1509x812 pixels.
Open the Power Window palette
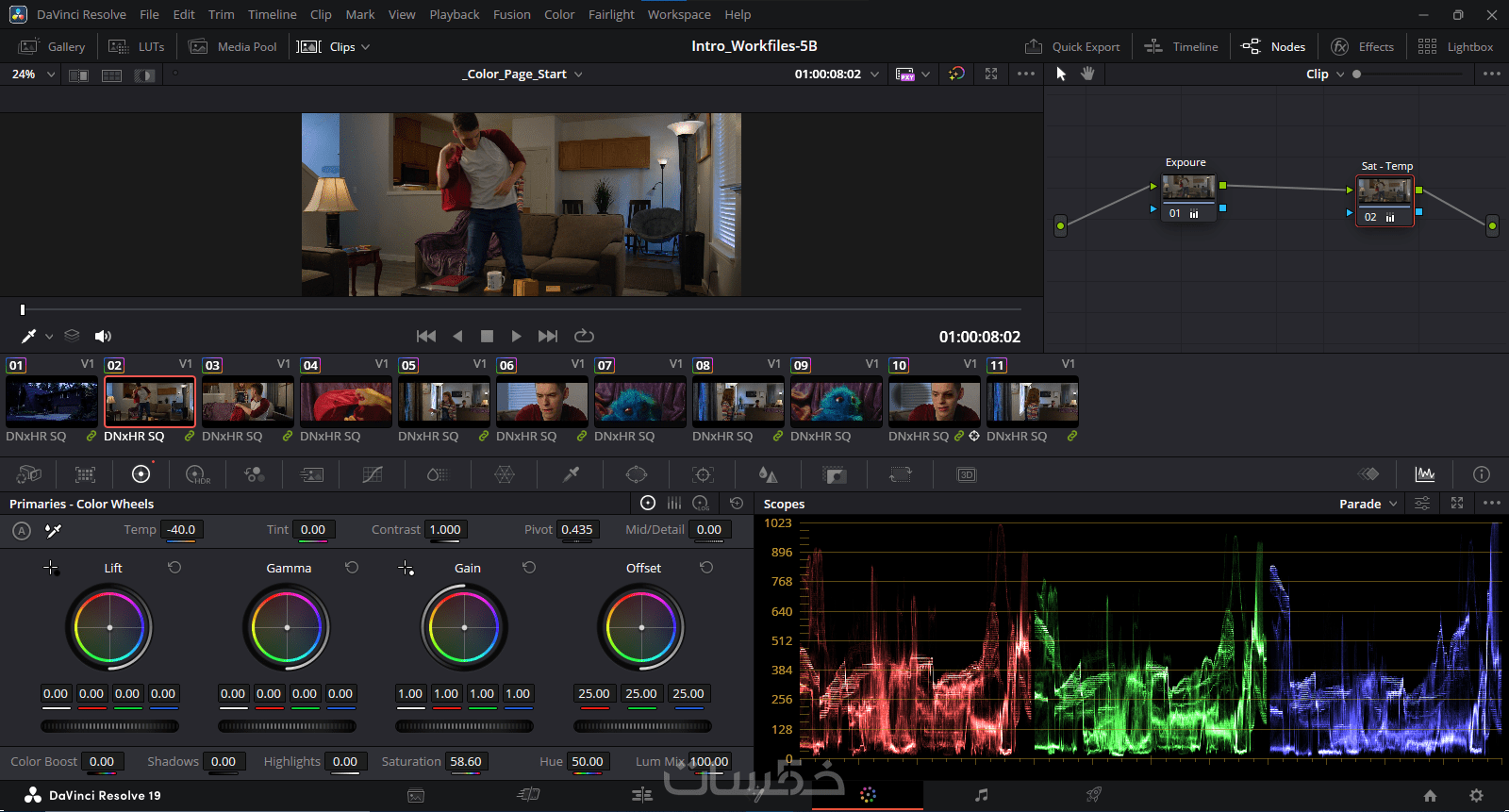click(637, 474)
